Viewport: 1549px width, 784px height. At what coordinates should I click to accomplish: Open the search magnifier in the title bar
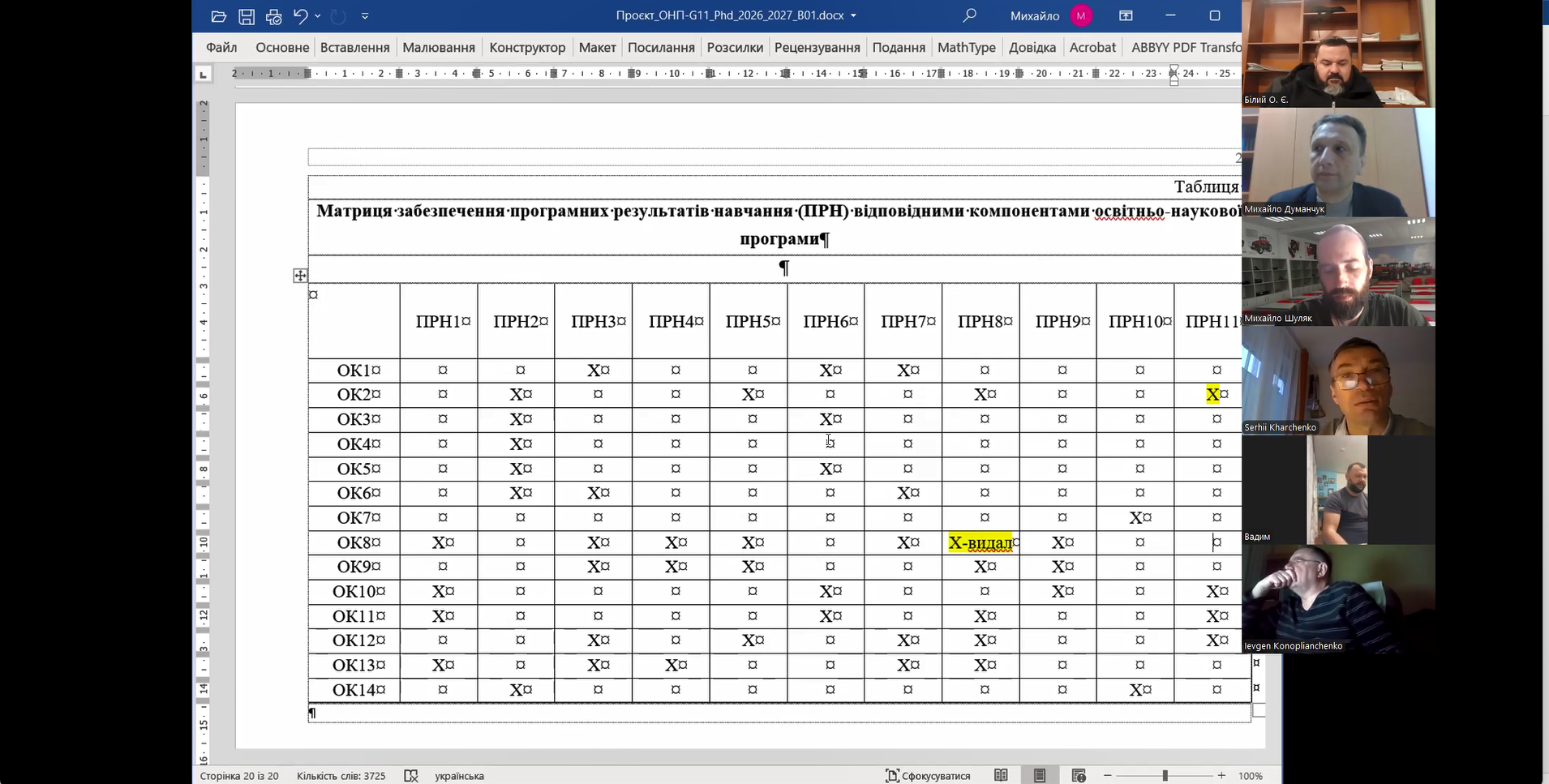coord(969,15)
